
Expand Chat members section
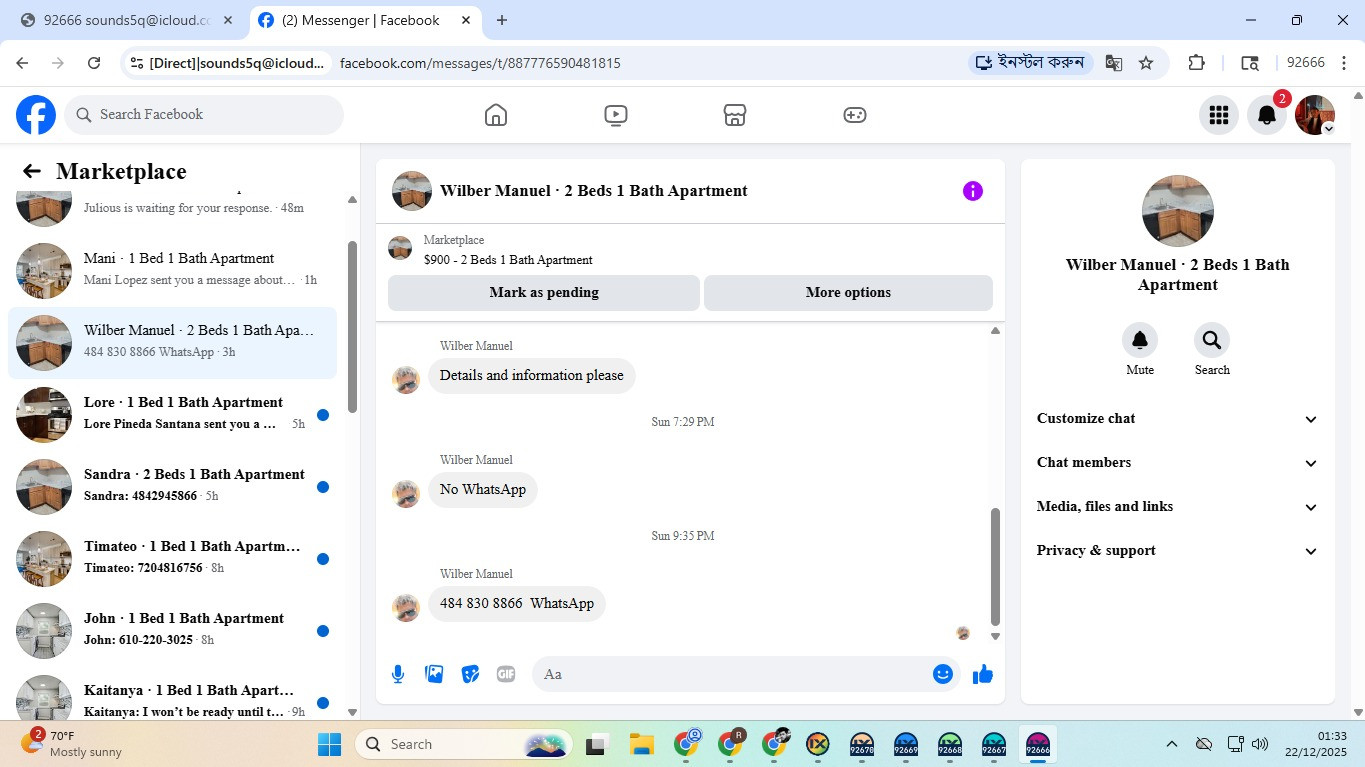click(x=1177, y=463)
